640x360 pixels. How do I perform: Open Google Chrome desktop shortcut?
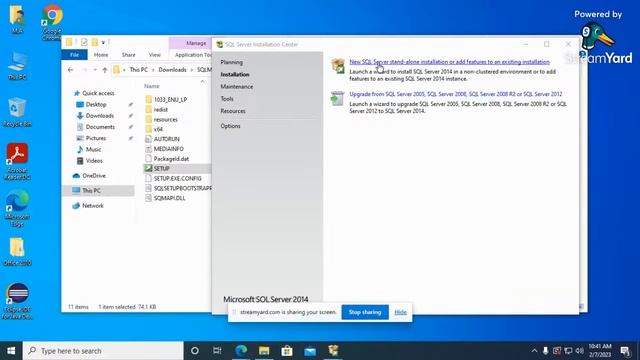point(51,22)
